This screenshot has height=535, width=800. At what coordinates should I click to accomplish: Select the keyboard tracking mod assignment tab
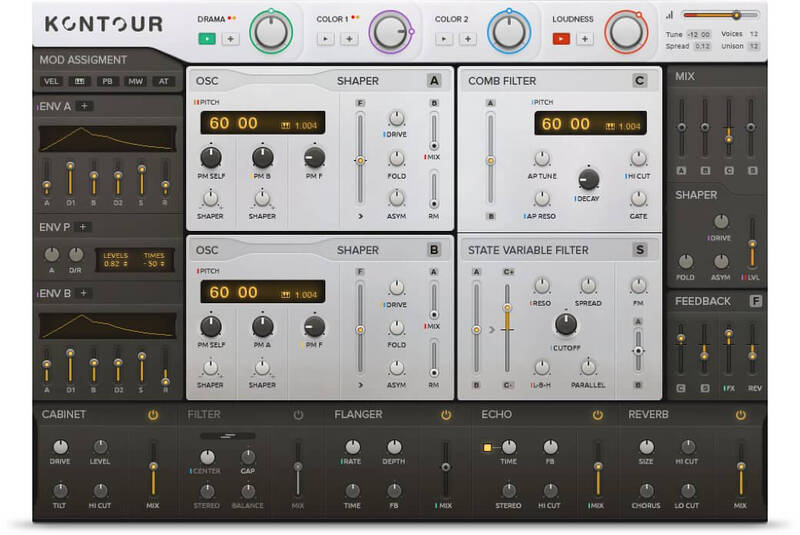tap(80, 81)
